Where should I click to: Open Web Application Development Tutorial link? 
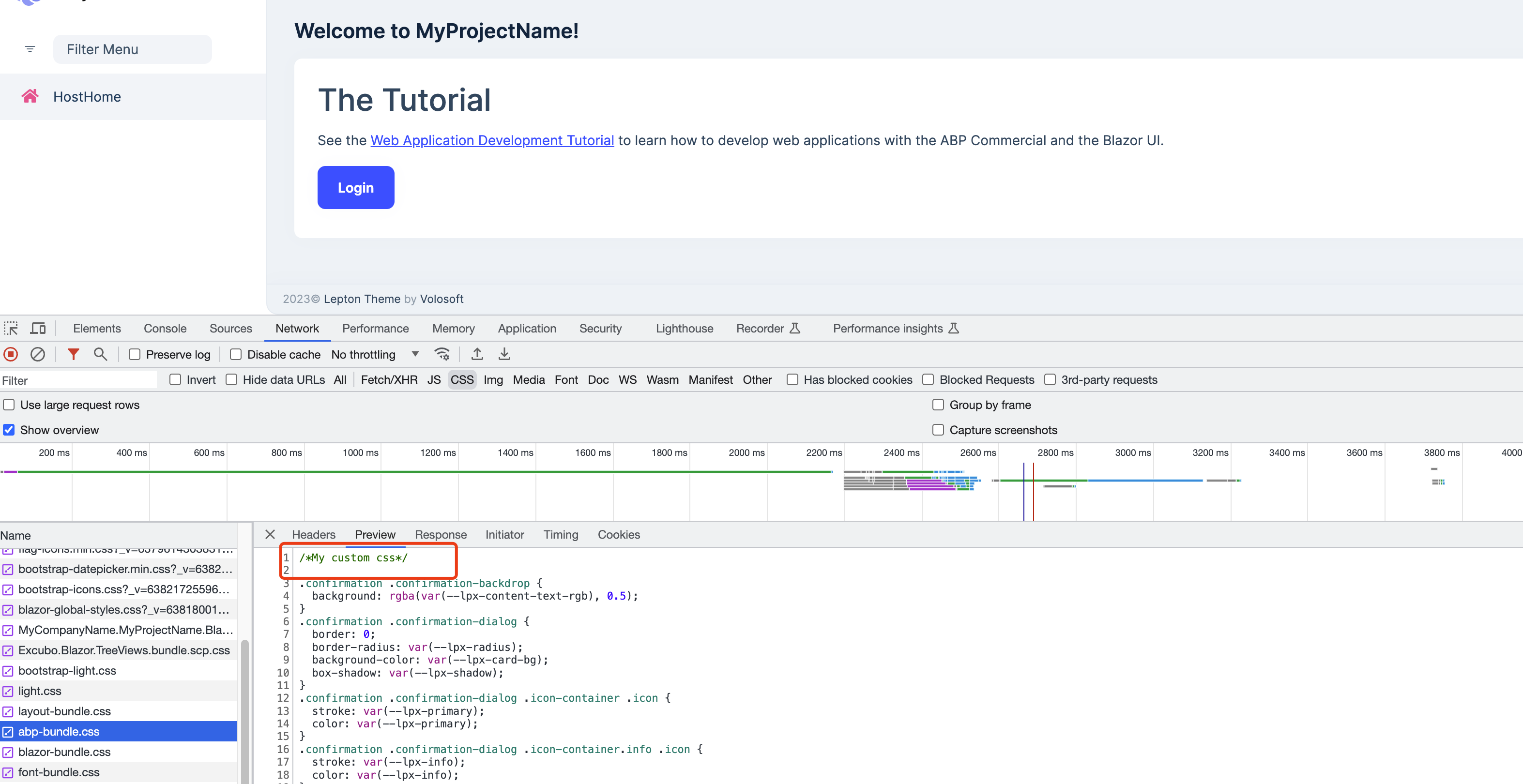pyautogui.click(x=492, y=140)
